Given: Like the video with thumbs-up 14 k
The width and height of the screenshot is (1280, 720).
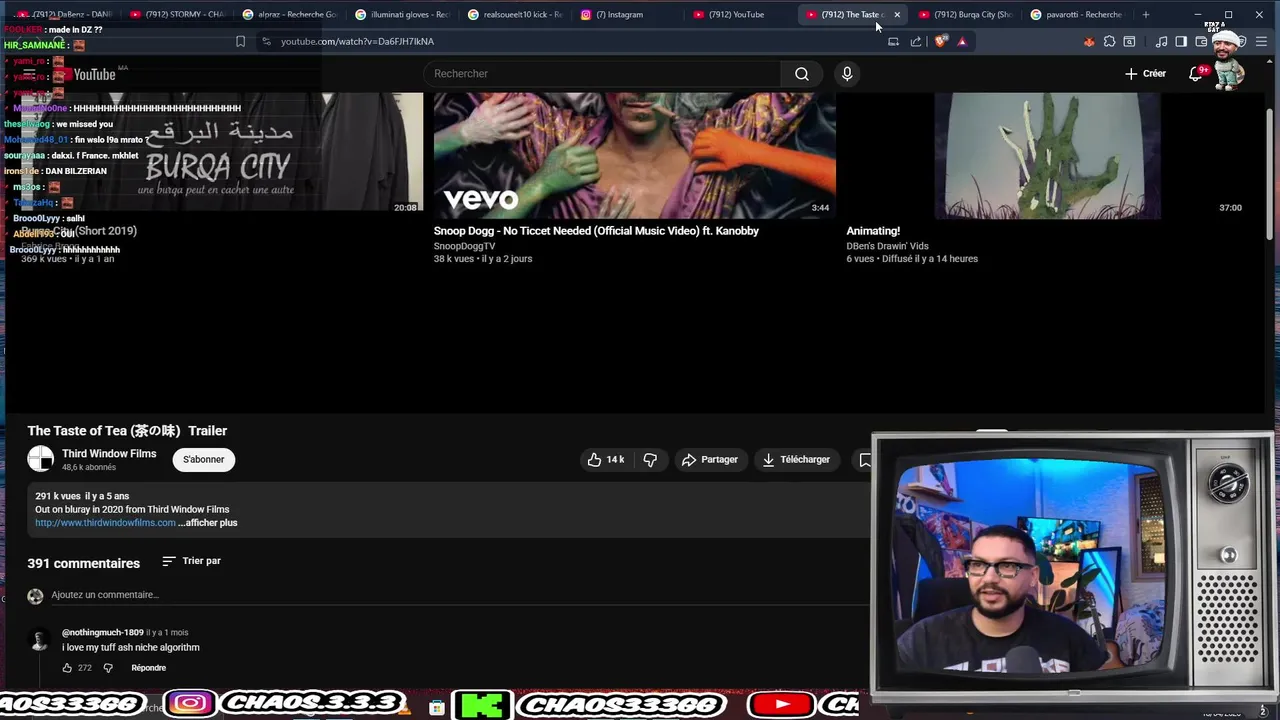Looking at the screenshot, I should pos(606,460).
